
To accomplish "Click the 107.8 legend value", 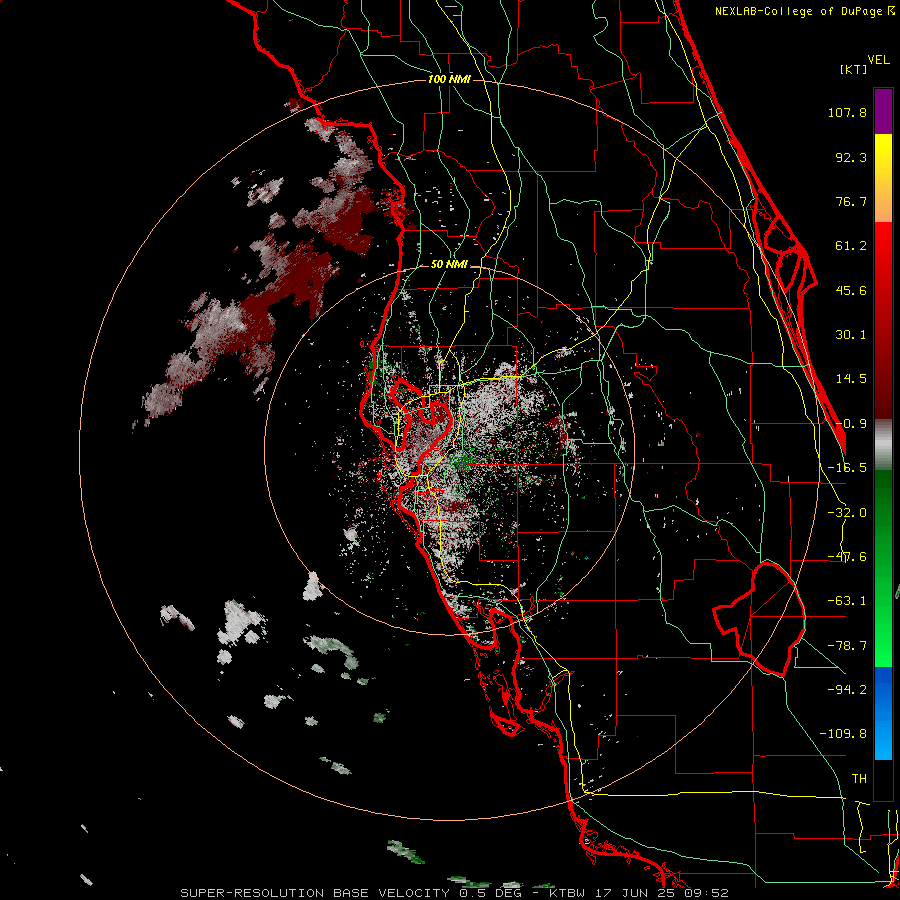I will coord(847,112).
